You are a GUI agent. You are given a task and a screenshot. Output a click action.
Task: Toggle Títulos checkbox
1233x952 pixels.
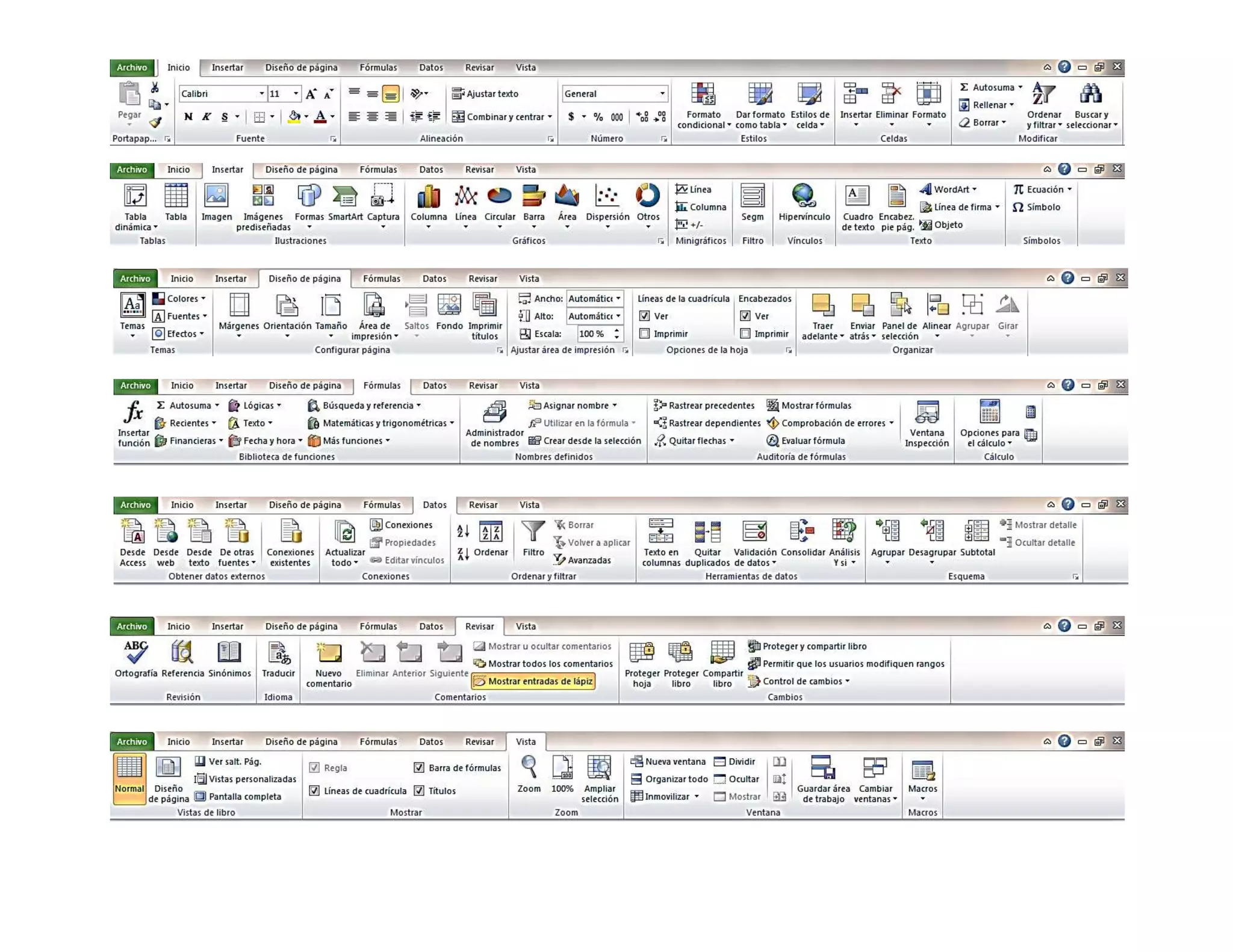419,791
